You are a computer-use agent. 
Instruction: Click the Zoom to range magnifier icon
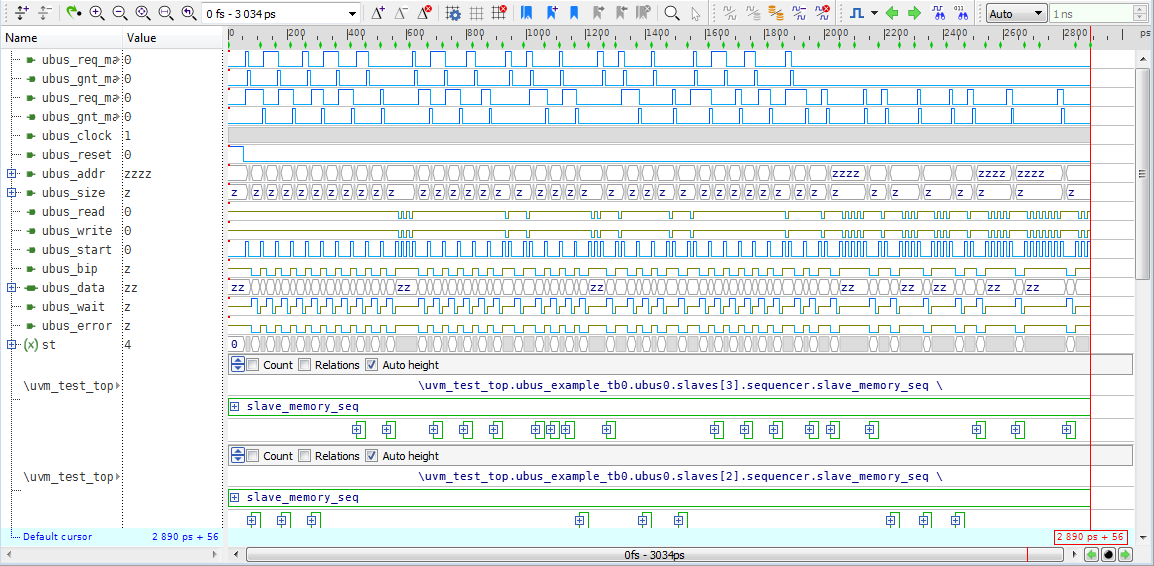(x=166, y=13)
